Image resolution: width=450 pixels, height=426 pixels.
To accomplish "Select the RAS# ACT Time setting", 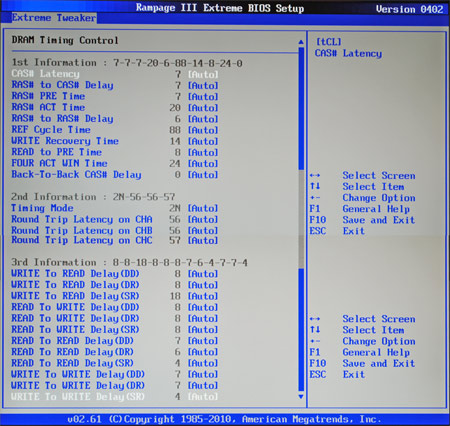I will pyautogui.click(x=115, y=107).
